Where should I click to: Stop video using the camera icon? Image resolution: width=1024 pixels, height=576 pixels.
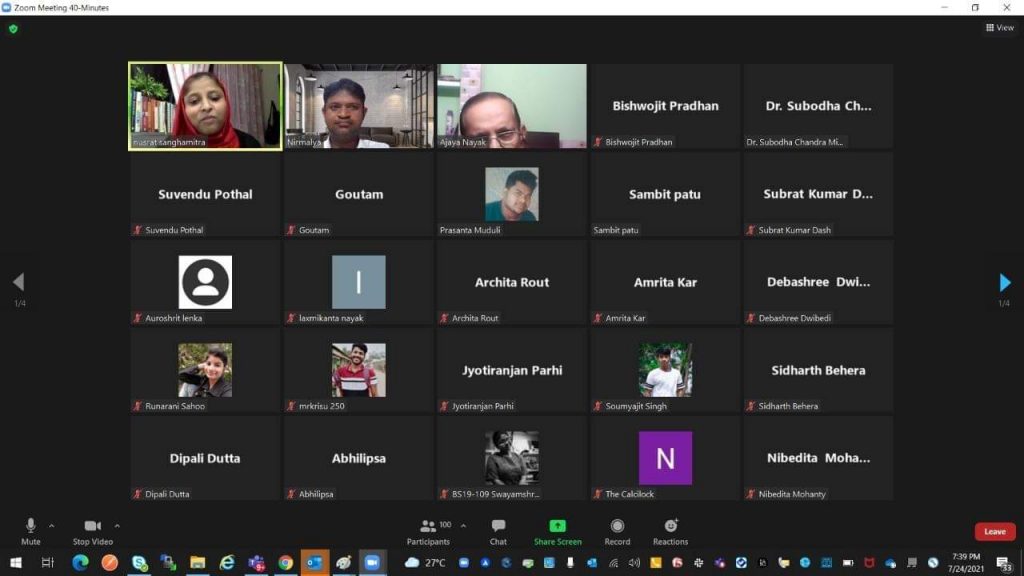click(93, 526)
